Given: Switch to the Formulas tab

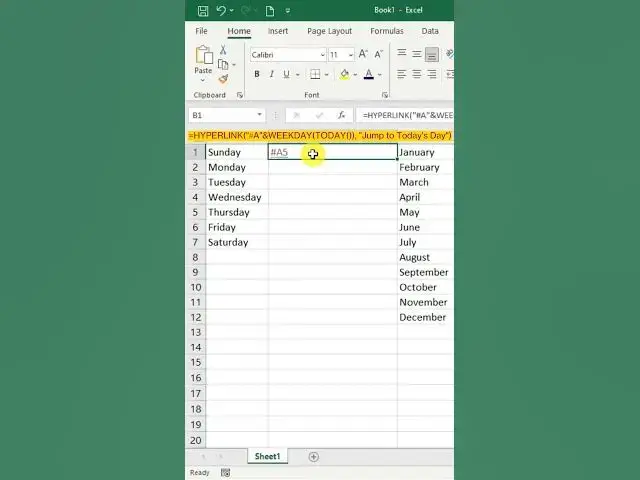Looking at the screenshot, I should pos(387,31).
